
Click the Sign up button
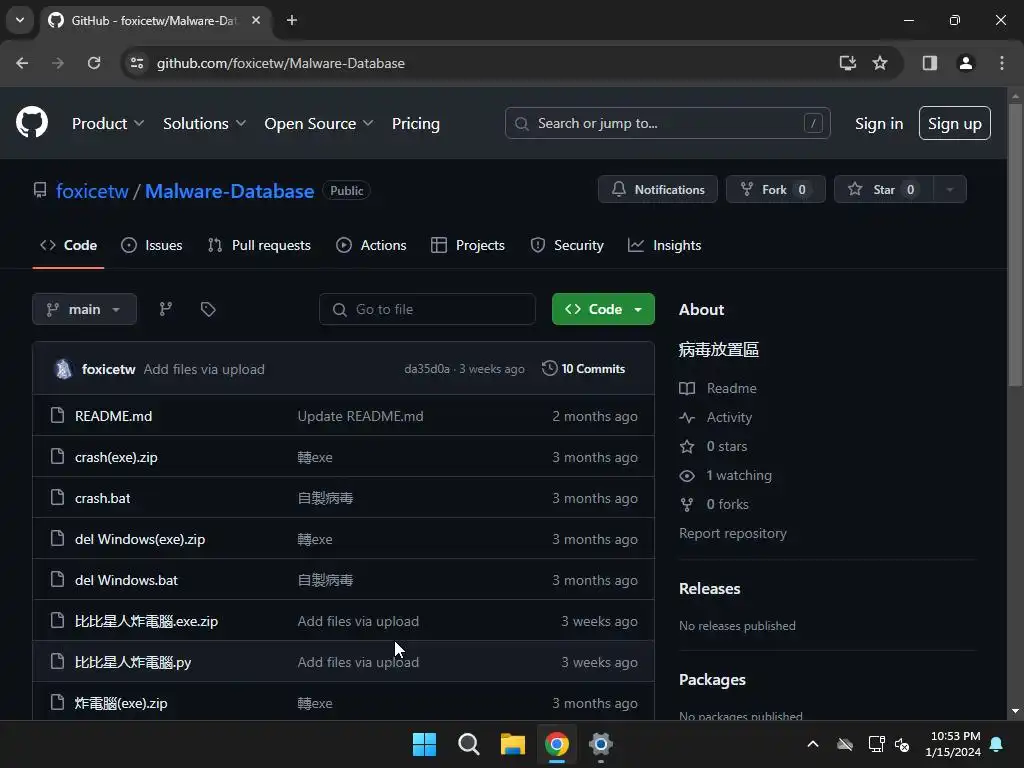pos(954,123)
